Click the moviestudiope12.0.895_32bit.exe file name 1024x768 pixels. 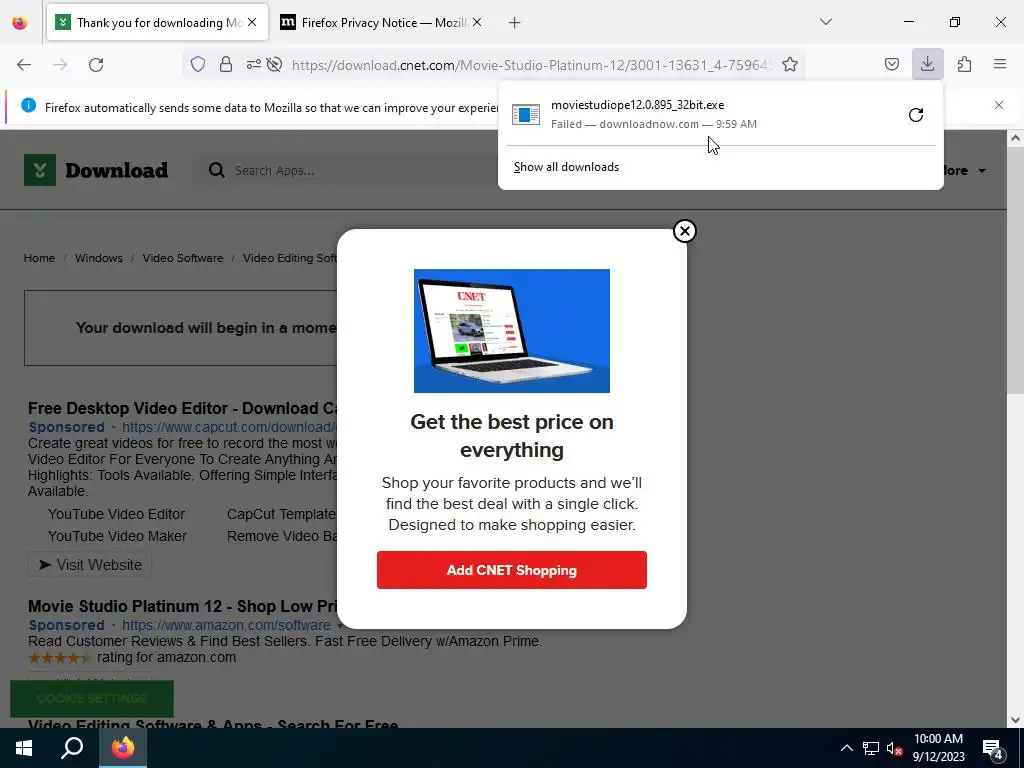637,105
